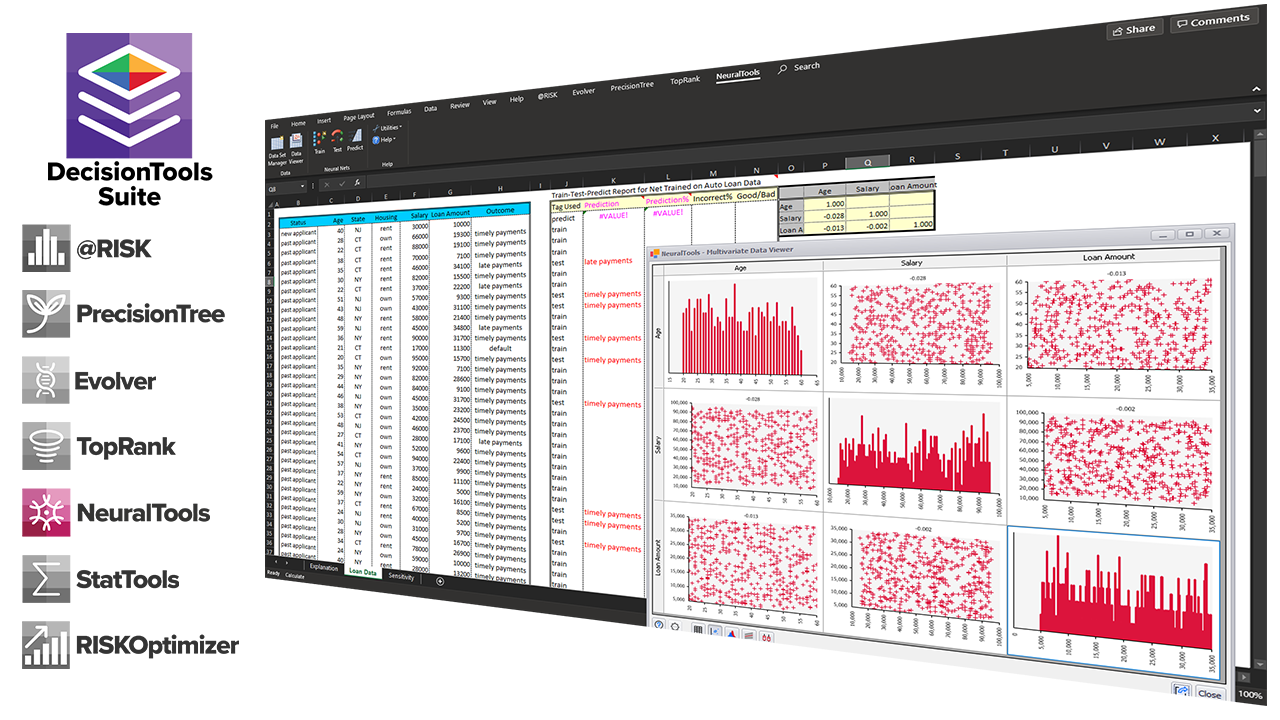Select the NeuralTools ribbon tab
Image resolution: width=1280 pixels, height=720 pixels.
tap(738, 74)
